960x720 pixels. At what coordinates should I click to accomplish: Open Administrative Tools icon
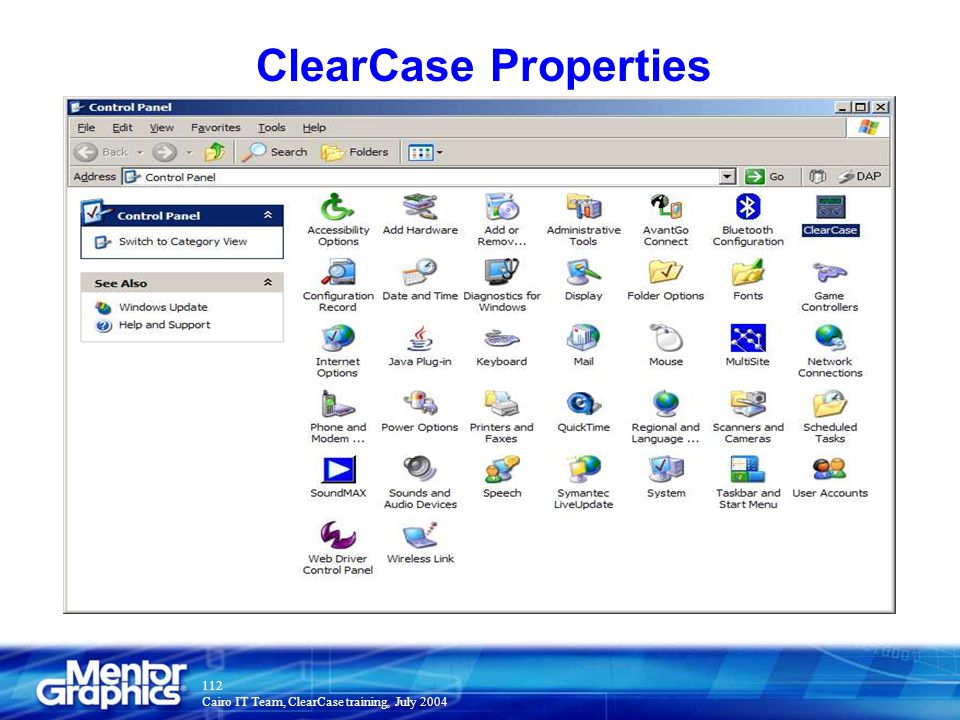tap(583, 207)
